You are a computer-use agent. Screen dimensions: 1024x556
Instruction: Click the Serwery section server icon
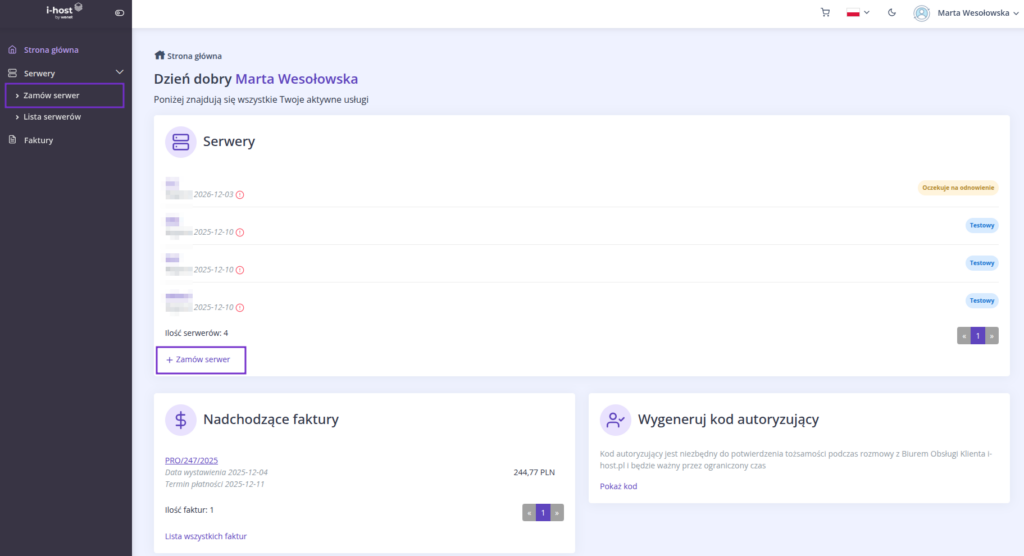(181, 142)
